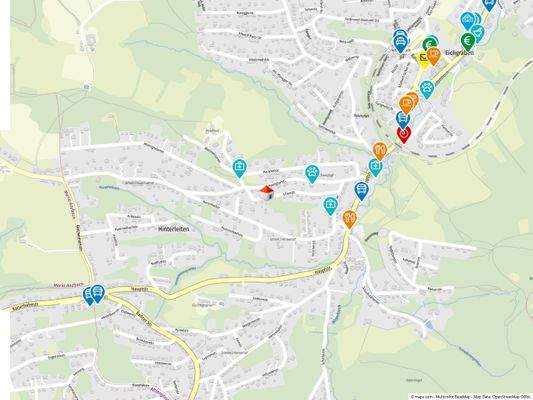The image size is (533, 400).
Task: Click the red house property marker
Action: tap(267, 193)
